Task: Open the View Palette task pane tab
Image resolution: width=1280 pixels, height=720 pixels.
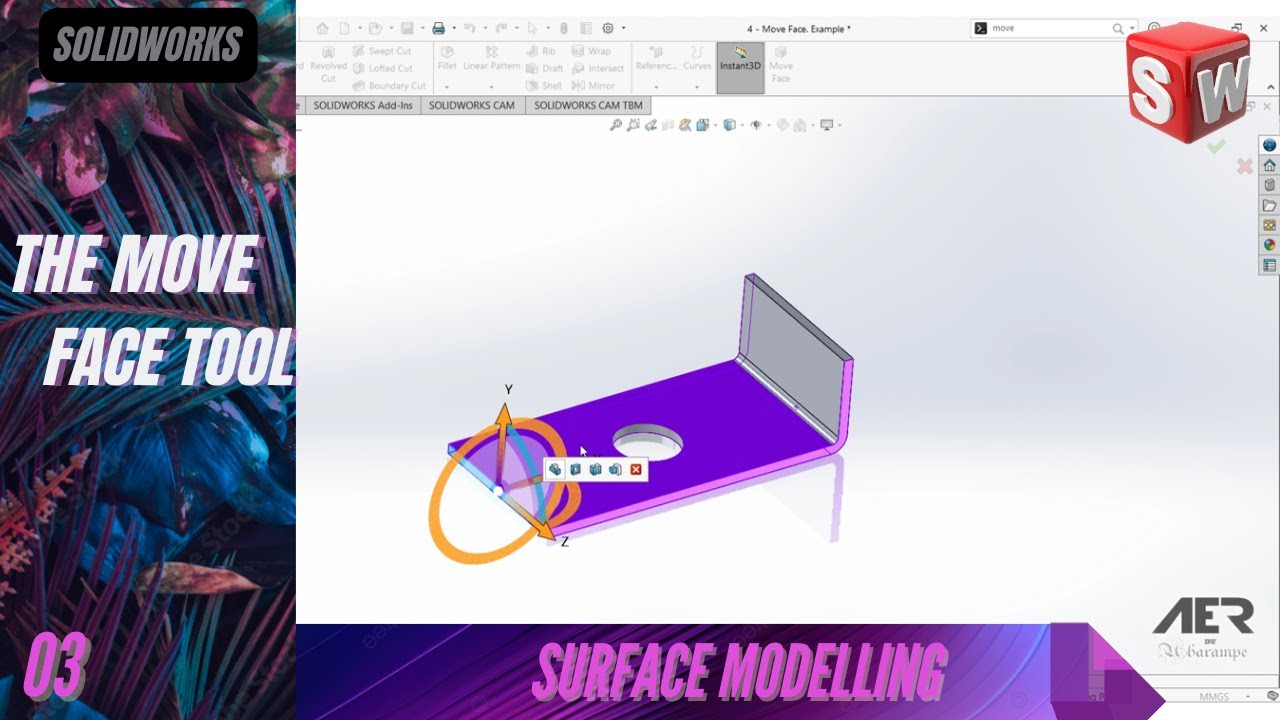Action: tap(1269, 225)
